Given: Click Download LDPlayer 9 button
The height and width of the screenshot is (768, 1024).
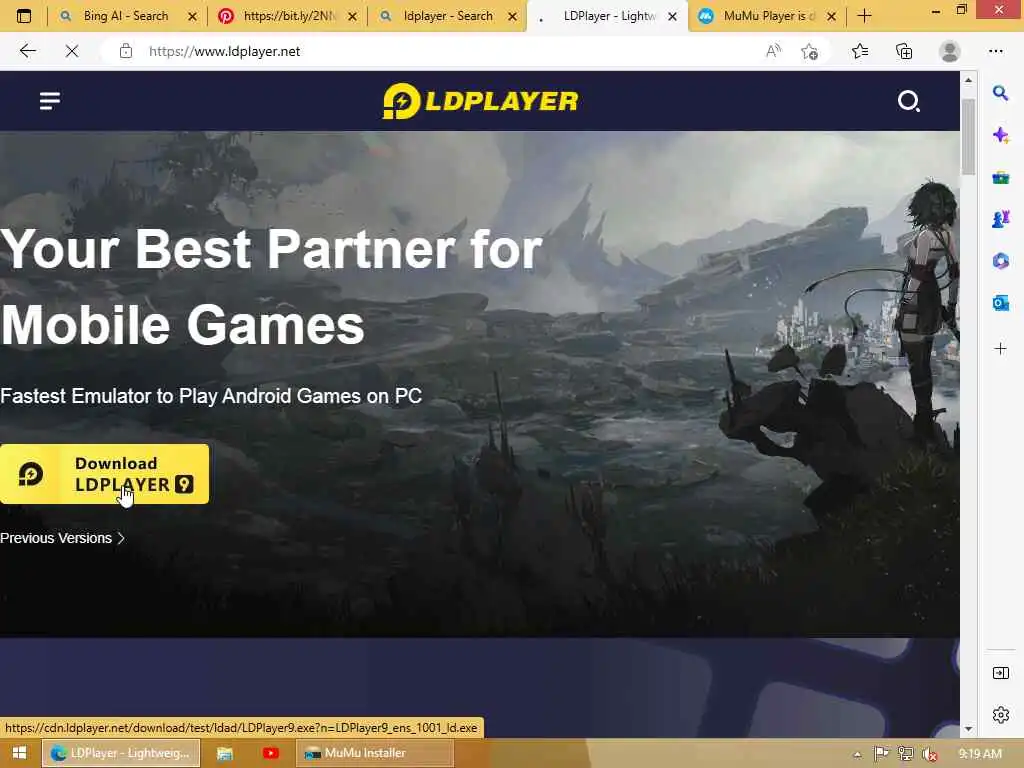Looking at the screenshot, I should (104, 474).
